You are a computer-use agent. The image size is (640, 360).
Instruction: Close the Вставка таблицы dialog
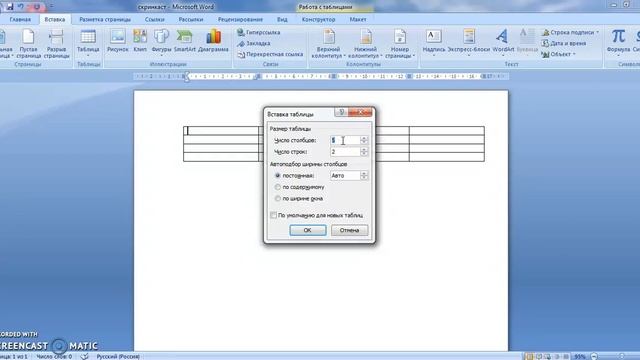tap(361, 112)
